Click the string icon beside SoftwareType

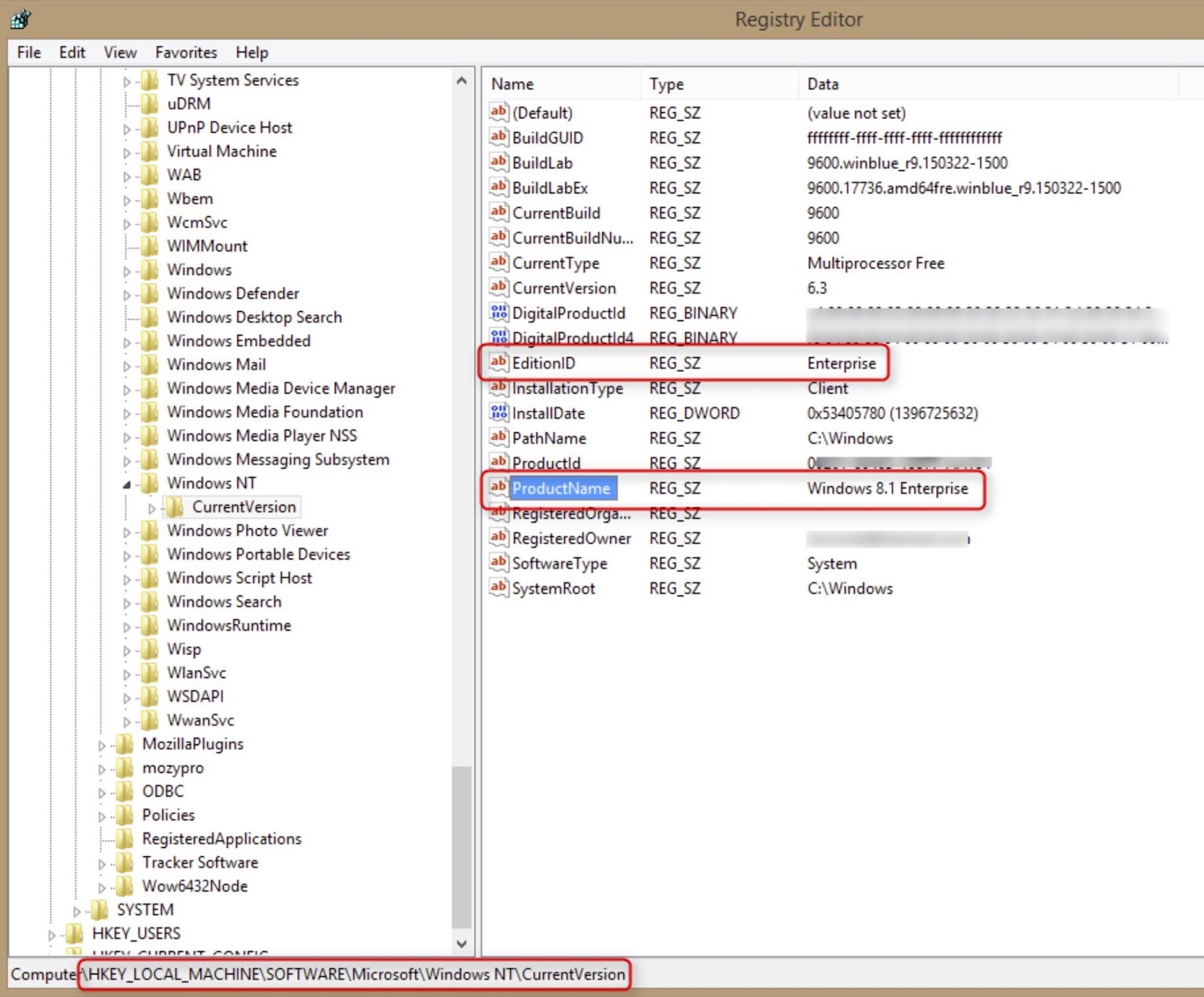click(x=499, y=562)
